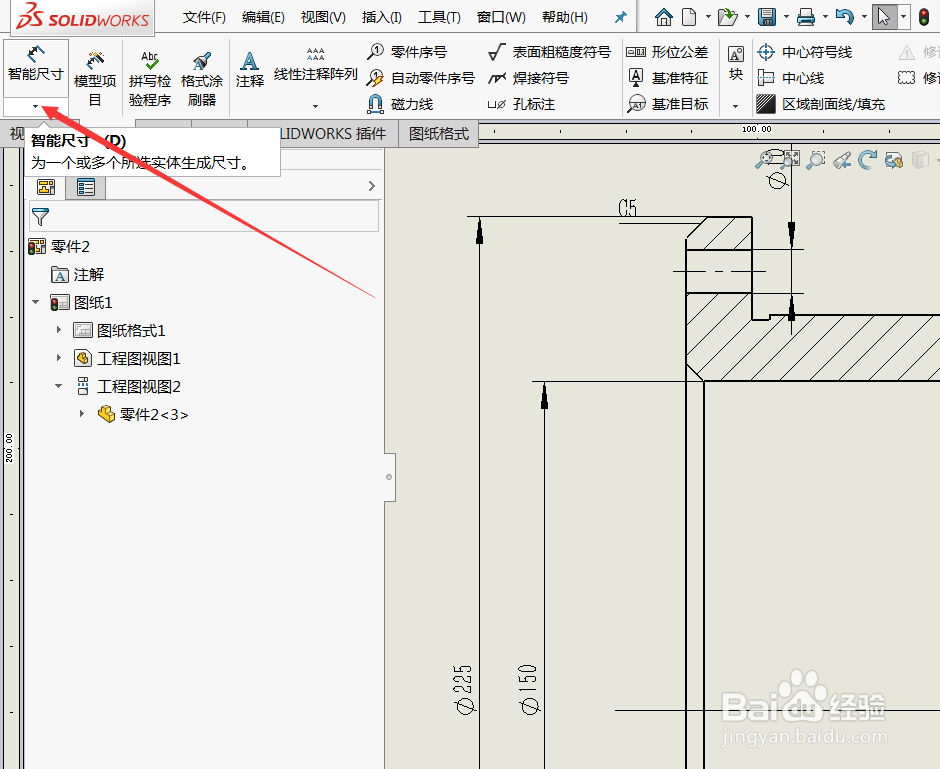Add a 基准目标 Datum Target
This screenshot has height=769, width=940.
pyautogui.click(x=667, y=104)
